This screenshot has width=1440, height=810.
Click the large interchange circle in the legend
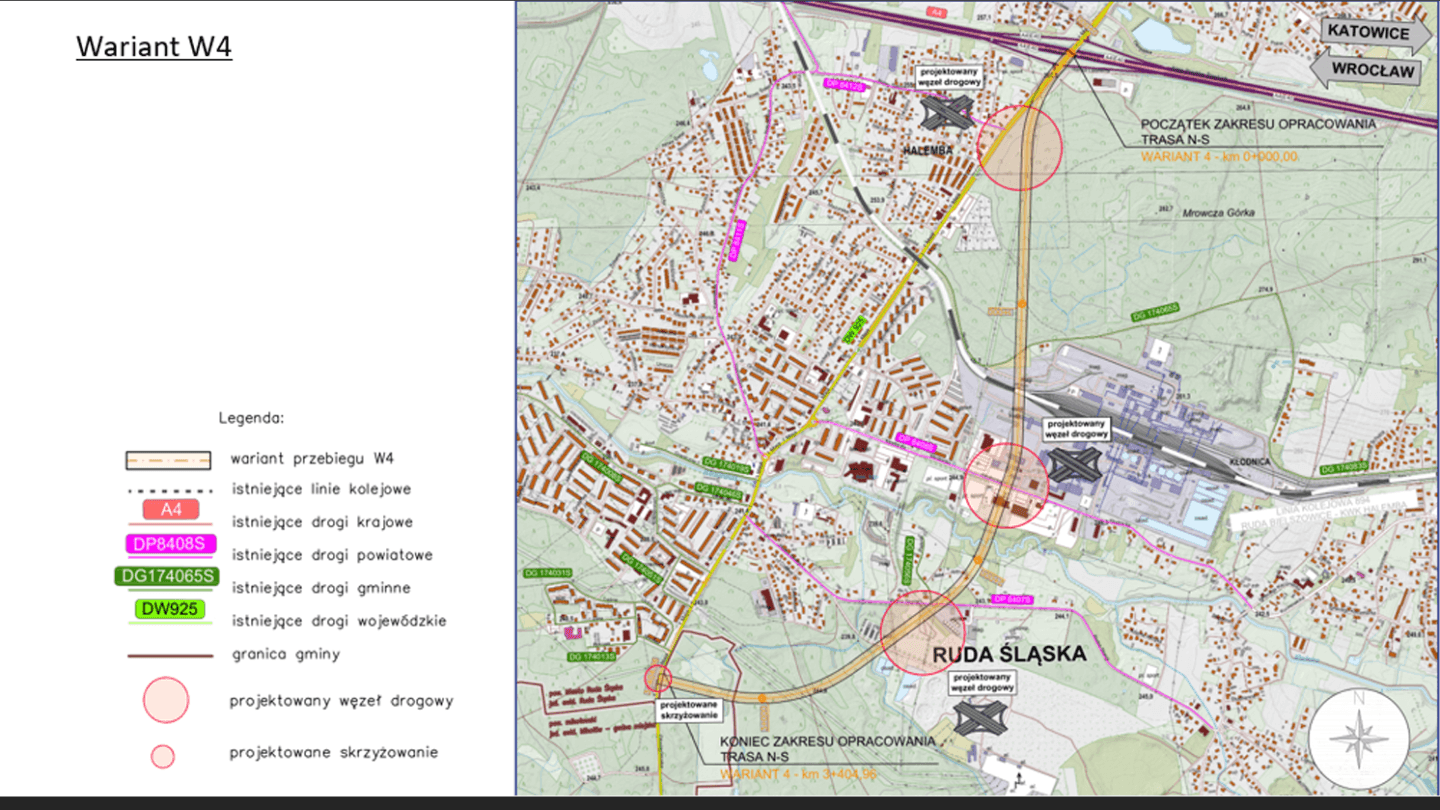[166, 700]
